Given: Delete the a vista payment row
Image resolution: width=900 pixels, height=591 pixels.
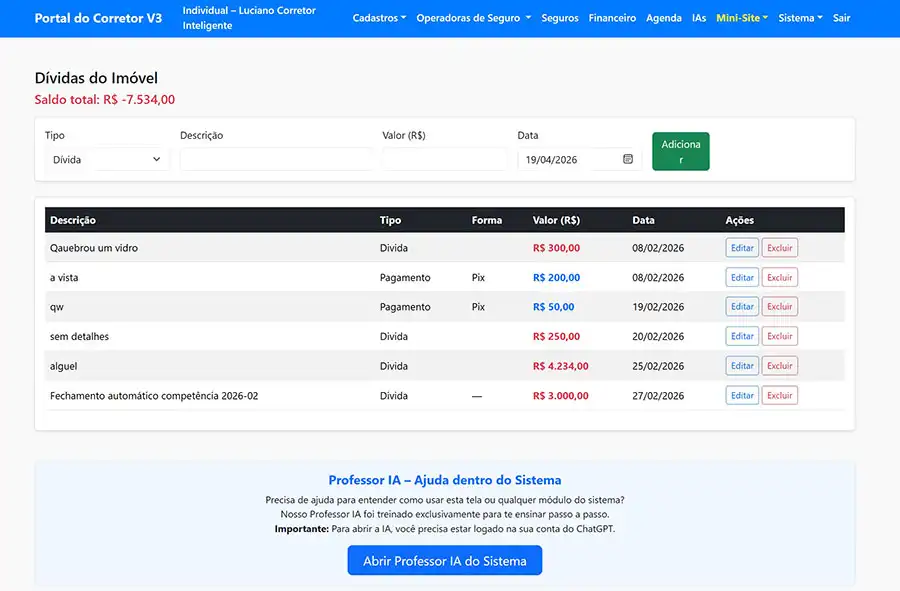Looking at the screenshot, I should 779,277.
